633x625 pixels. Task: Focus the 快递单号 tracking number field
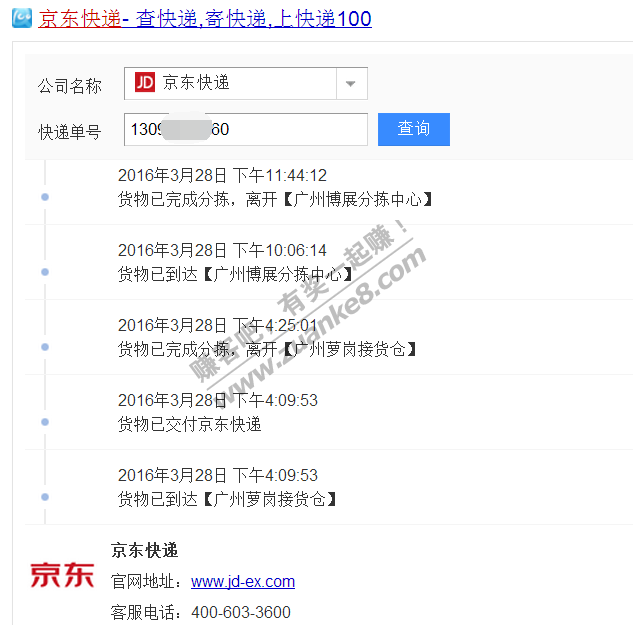(x=246, y=130)
